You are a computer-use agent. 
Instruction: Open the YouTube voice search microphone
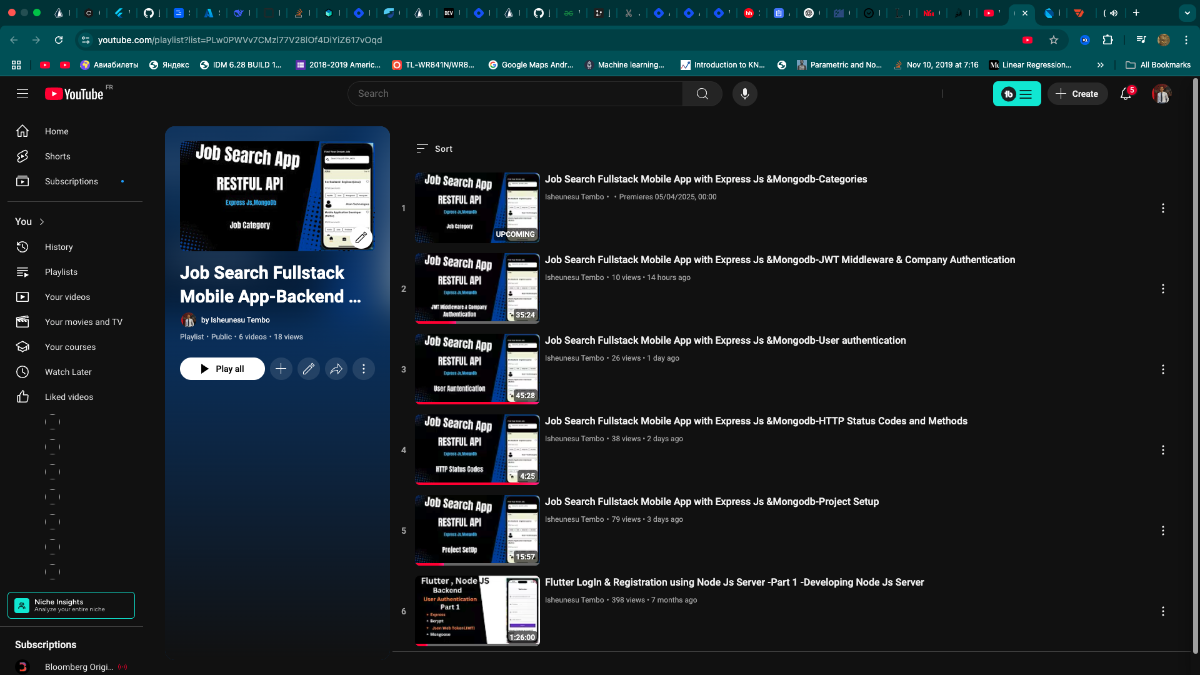point(745,93)
